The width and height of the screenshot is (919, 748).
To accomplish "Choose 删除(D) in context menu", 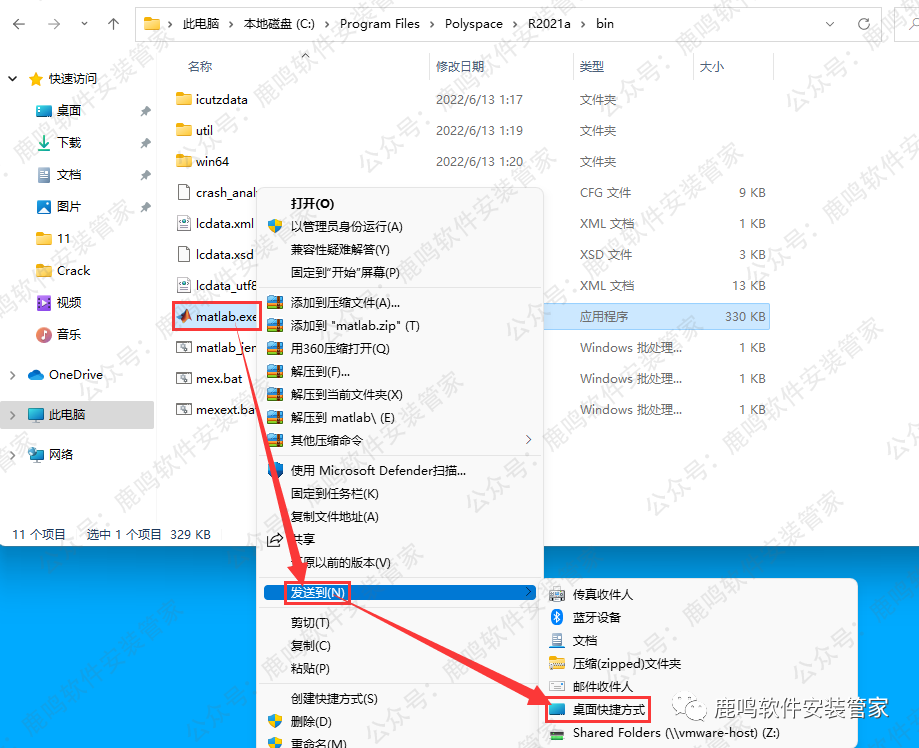I will click(x=311, y=722).
